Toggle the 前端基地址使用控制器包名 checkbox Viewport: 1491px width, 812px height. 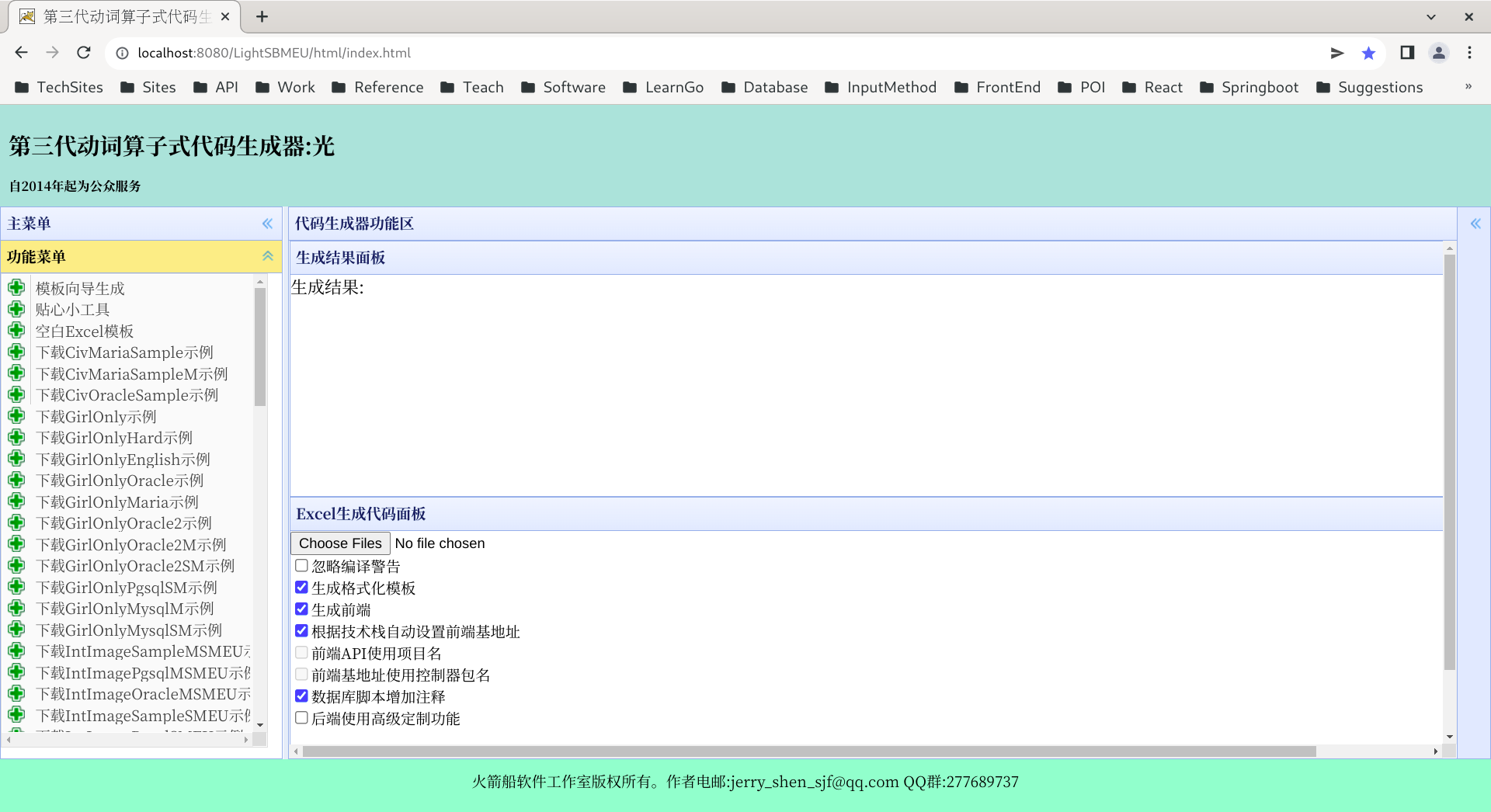301,674
